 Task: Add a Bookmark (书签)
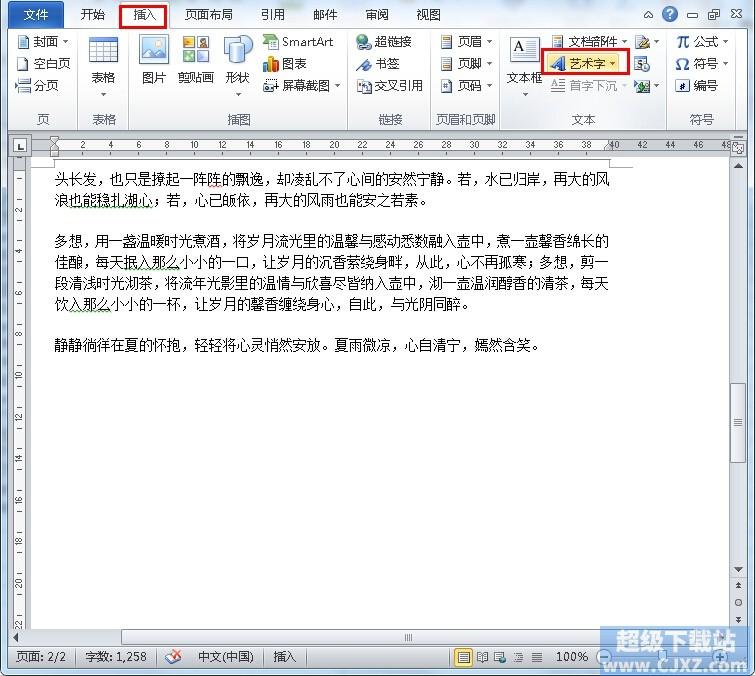click(378, 64)
